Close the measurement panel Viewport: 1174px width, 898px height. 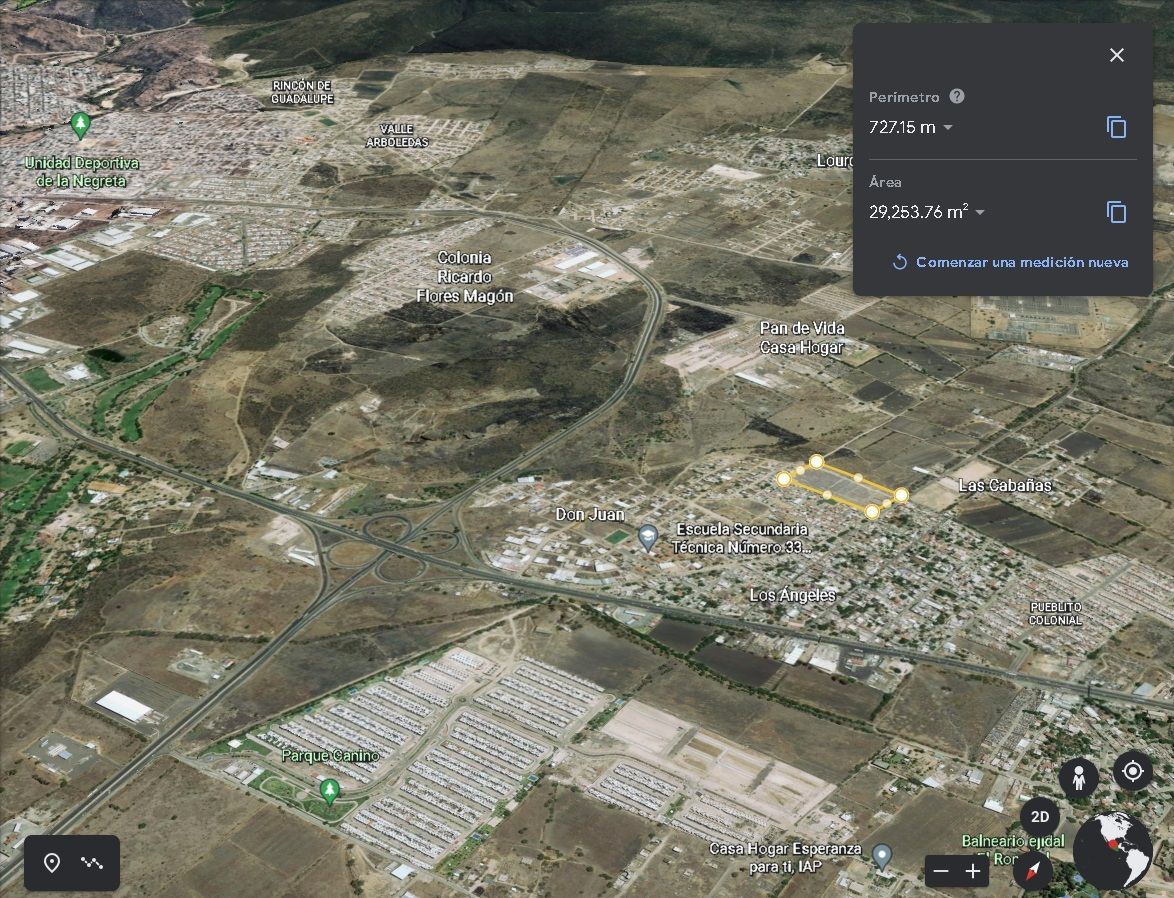click(x=1116, y=55)
